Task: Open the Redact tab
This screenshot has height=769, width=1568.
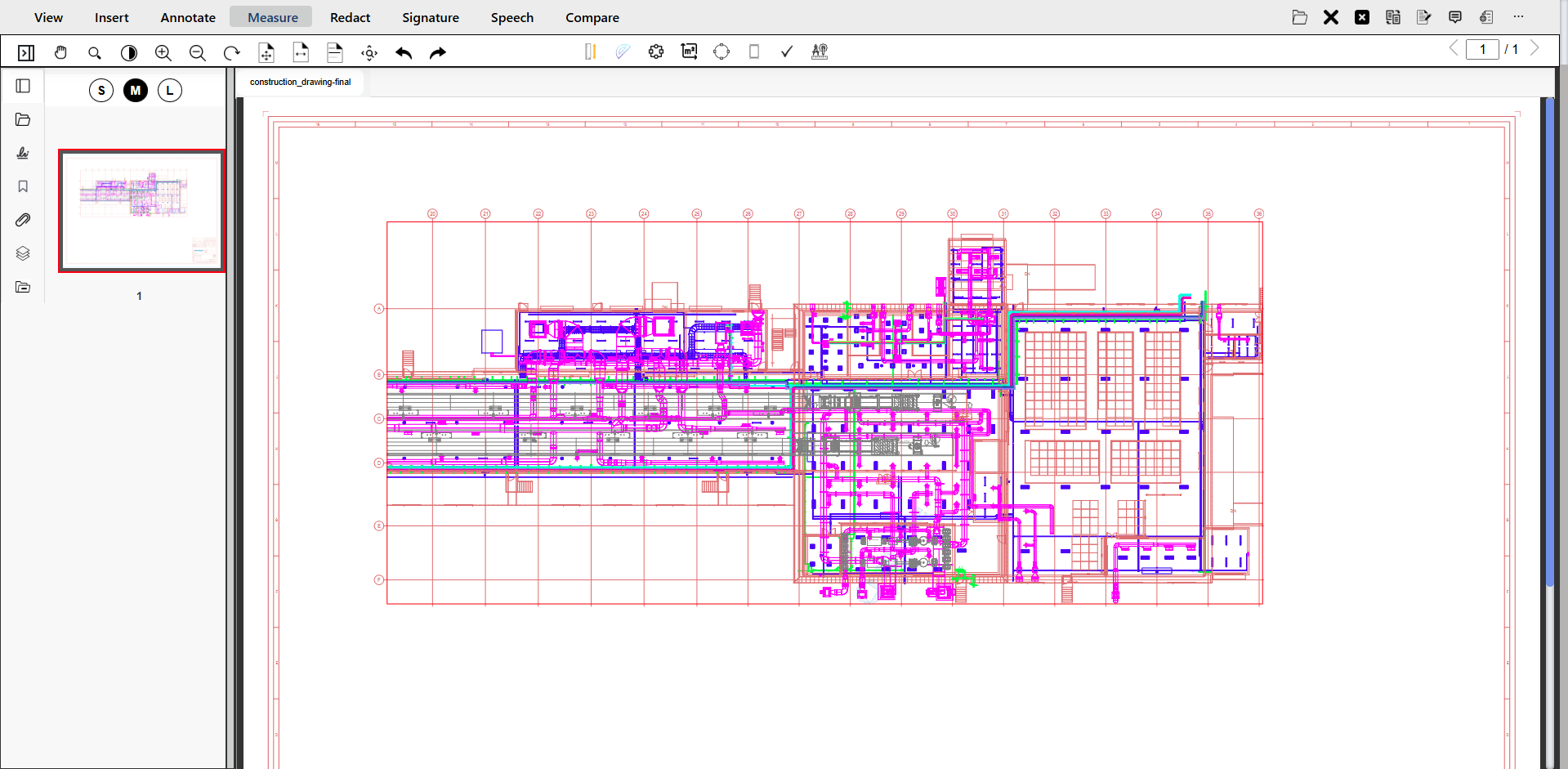Action: [351, 17]
